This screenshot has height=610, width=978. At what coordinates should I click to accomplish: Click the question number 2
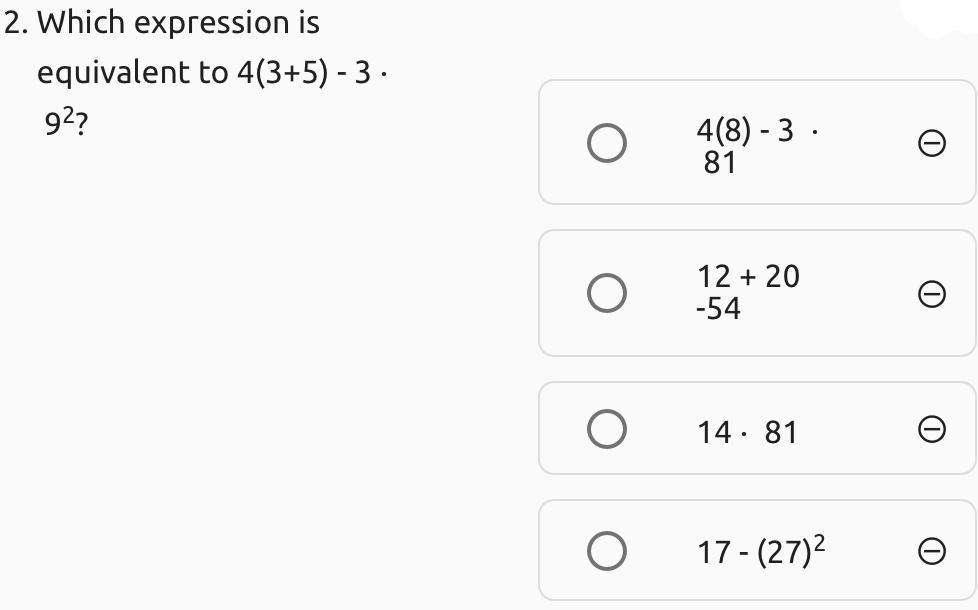pyautogui.click(x=14, y=23)
